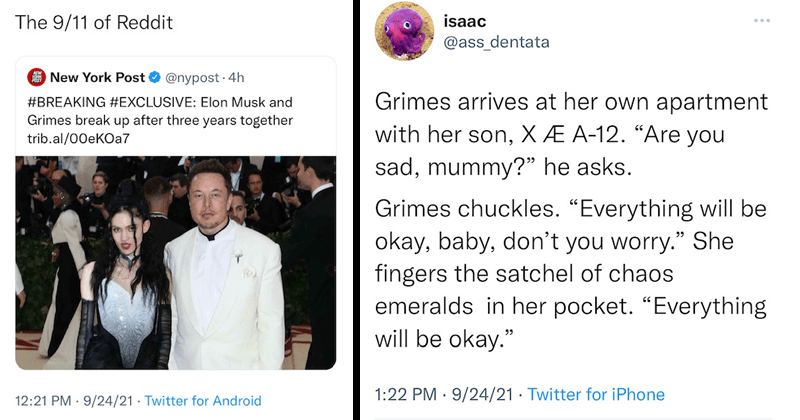The height and width of the screenshot is (420, 800).
Task: Click the "The 9/11 of Reddit" text
Action: click(x=91, y=23)
